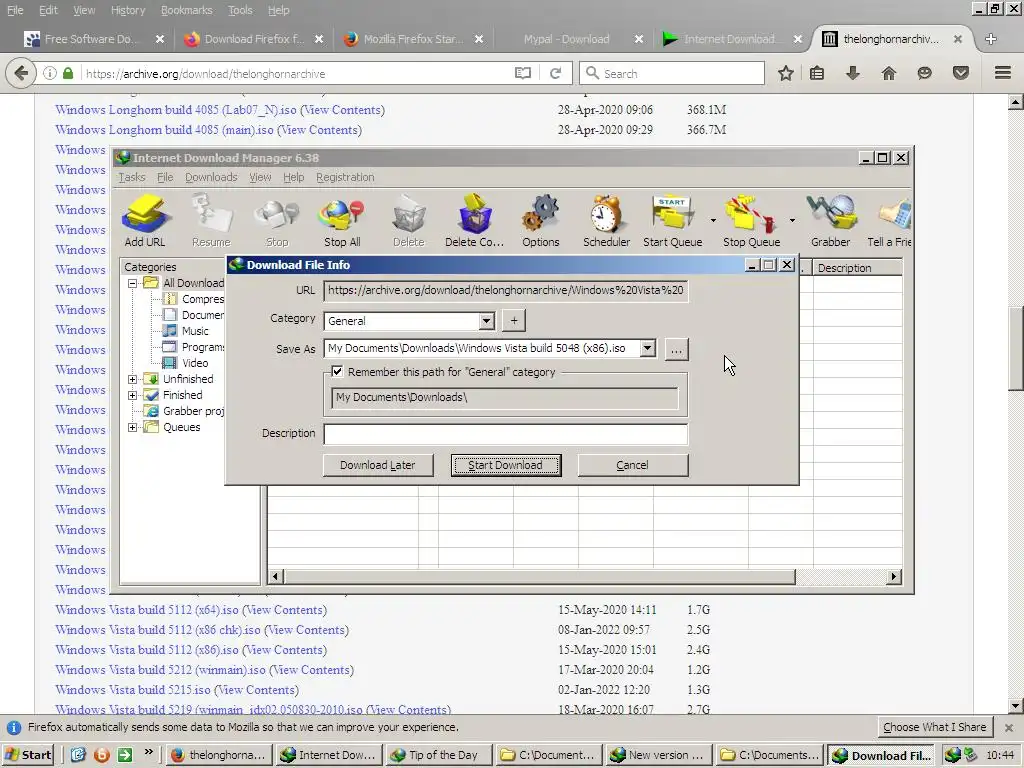The image size is (1024, 768).
Task: Open Start Queue dropdown arrow
Action: tap(713, 221)
